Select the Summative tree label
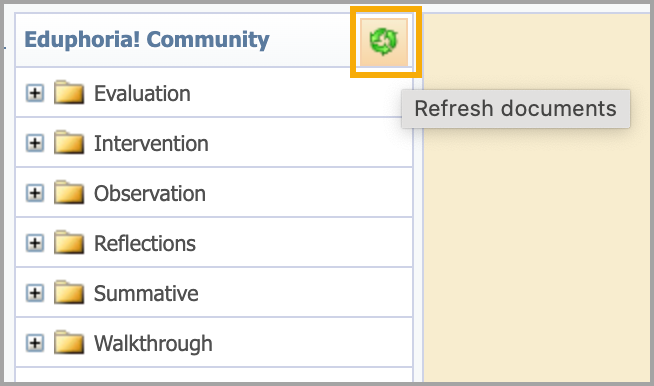This screenshot has width=654, height=386. point(146,293)
